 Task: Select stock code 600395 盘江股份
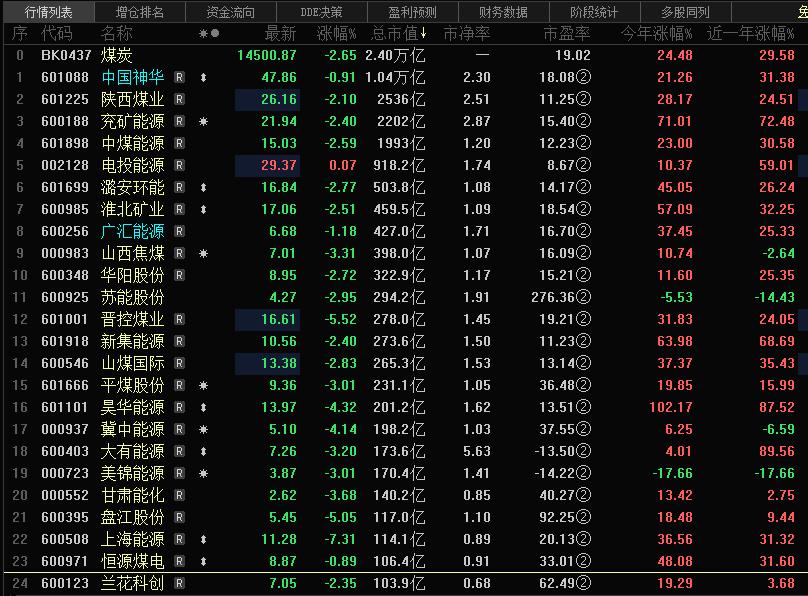65,517
